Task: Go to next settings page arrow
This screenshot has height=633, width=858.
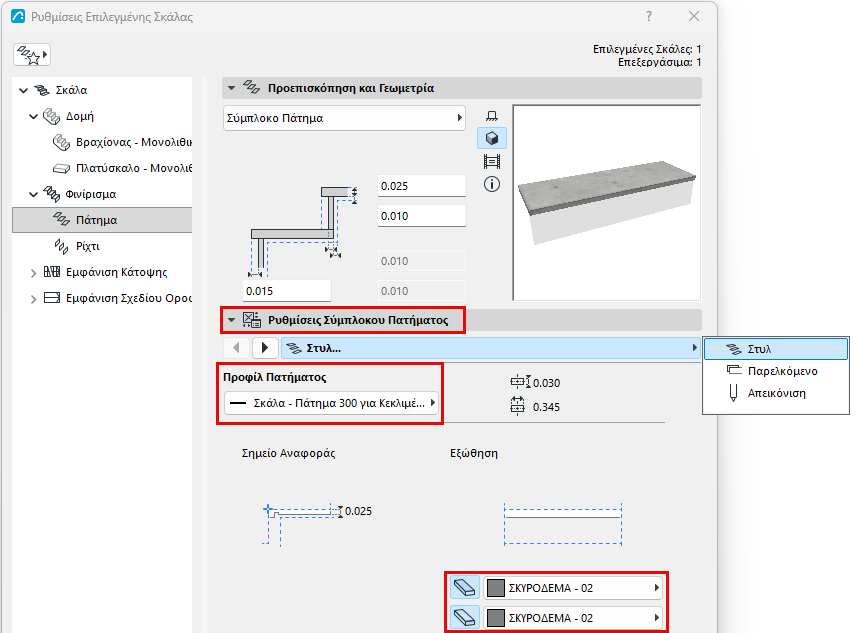Action: 265,348
